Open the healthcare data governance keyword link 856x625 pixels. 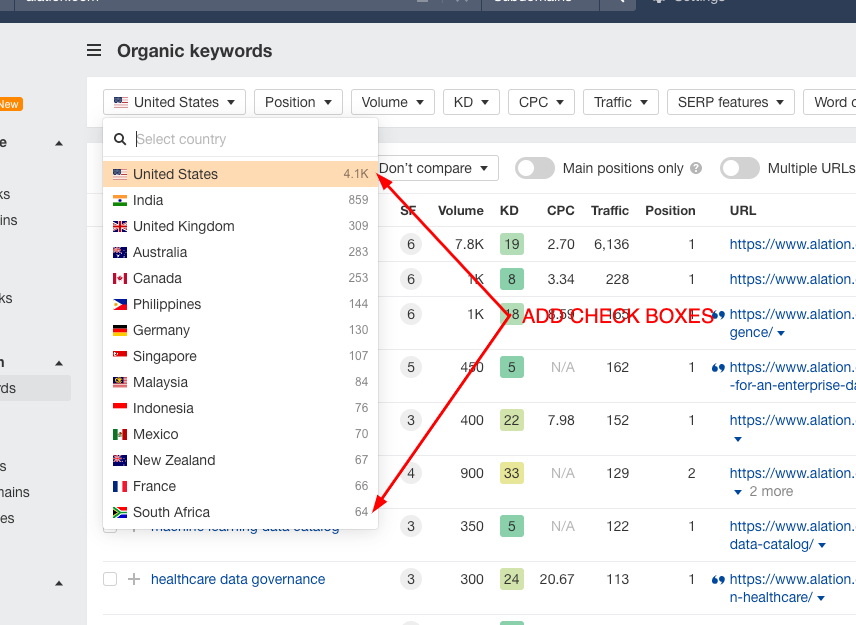[238, 579]
